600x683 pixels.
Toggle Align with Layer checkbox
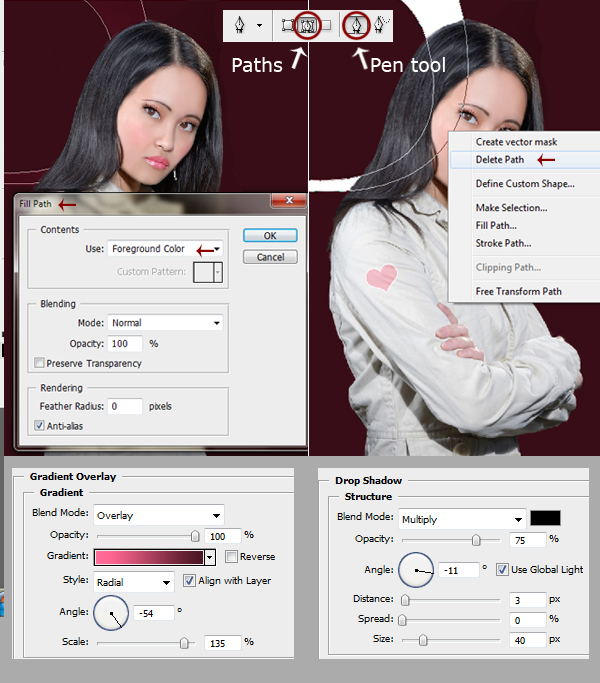pyautogui.click(x=189, y=581)
